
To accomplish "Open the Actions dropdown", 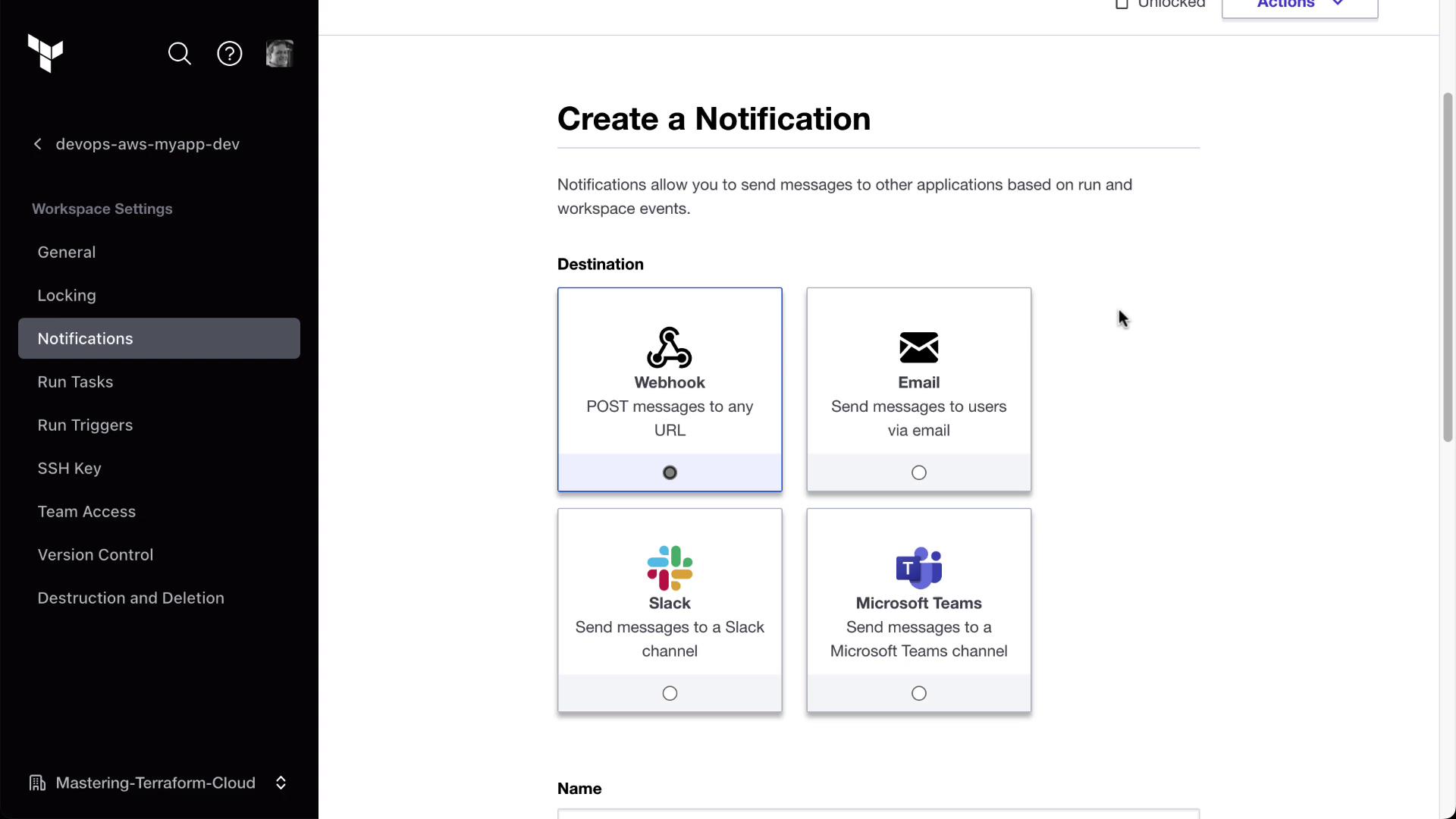I will click(x=1299, y=6).
